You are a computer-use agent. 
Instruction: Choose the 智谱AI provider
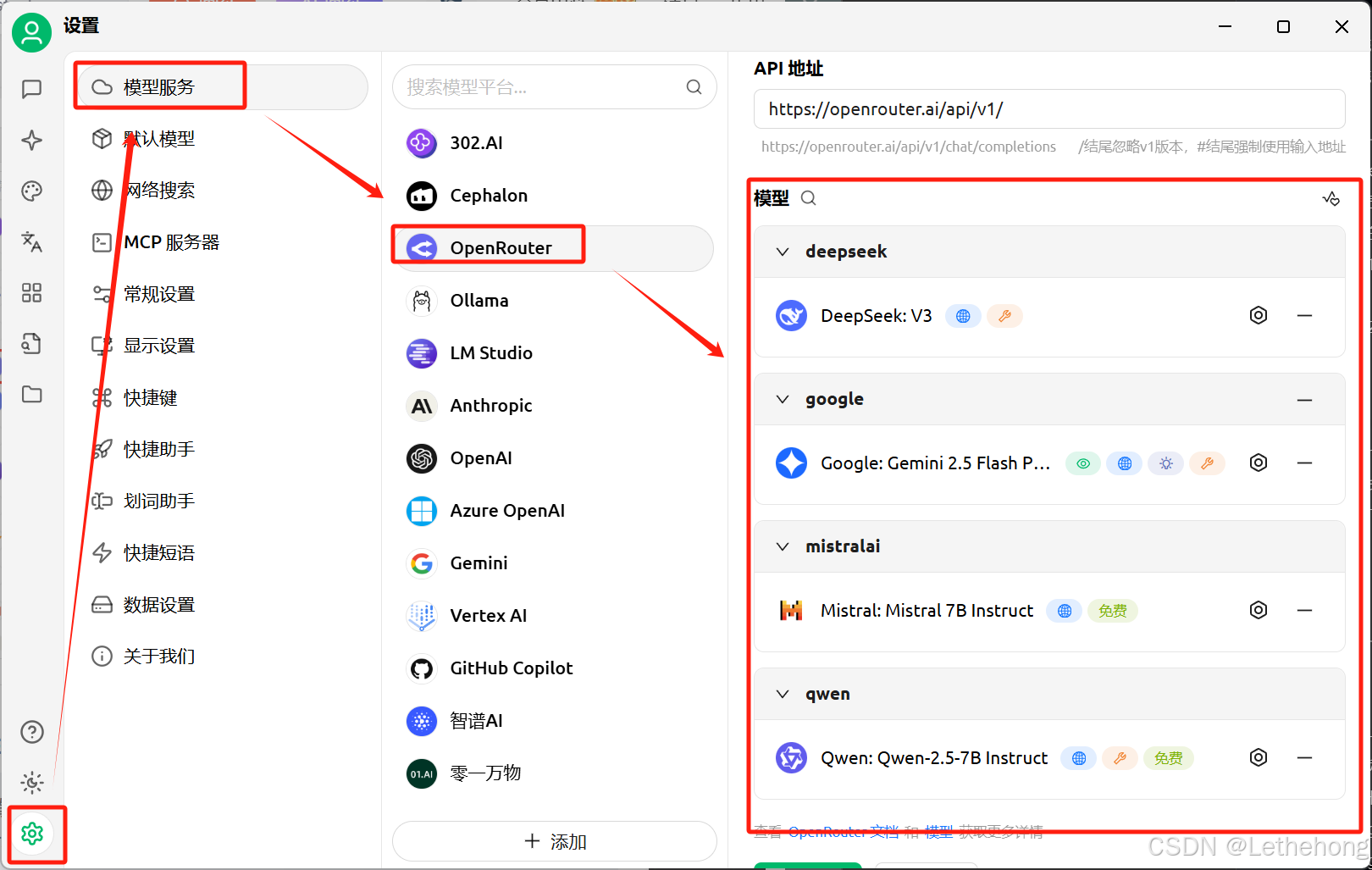point(555,721)
